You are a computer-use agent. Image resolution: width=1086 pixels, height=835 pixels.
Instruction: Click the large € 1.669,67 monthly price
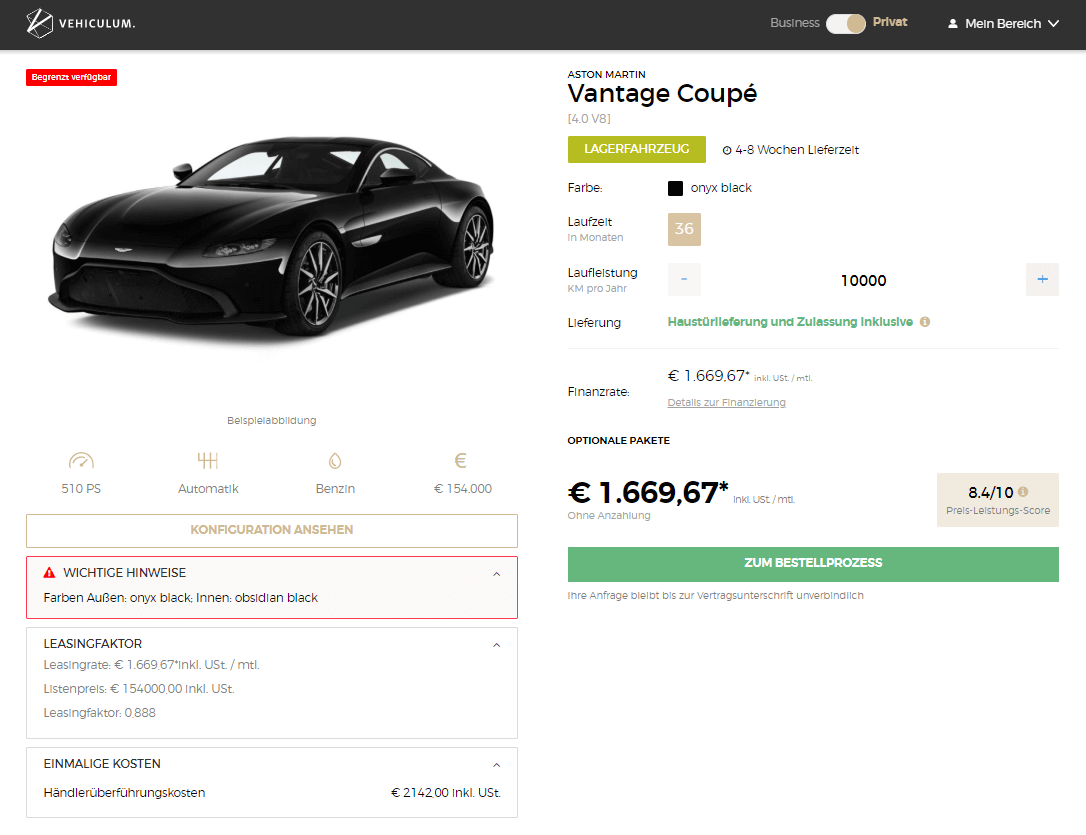[648, 493]
